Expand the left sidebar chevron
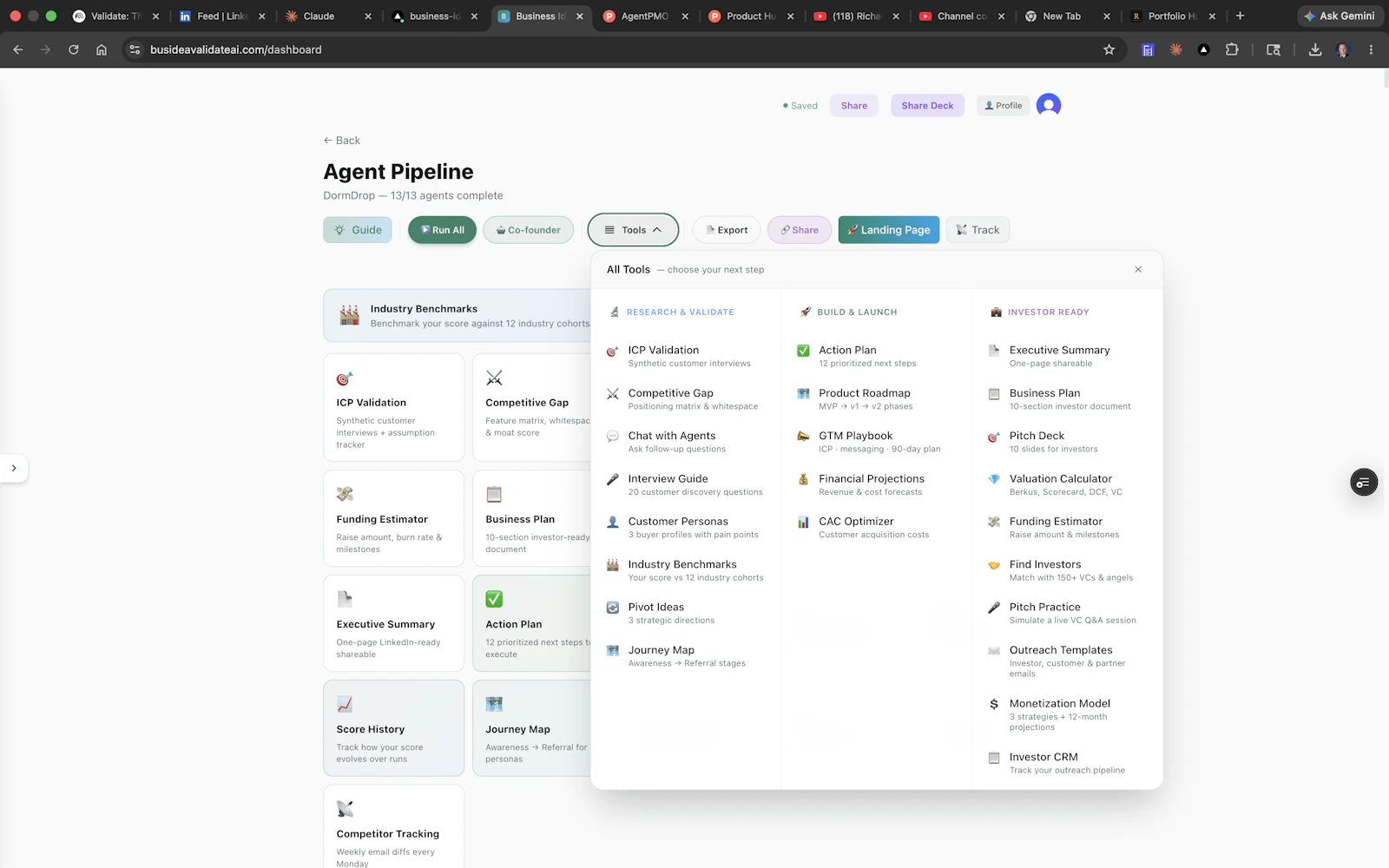 (14, 468)
